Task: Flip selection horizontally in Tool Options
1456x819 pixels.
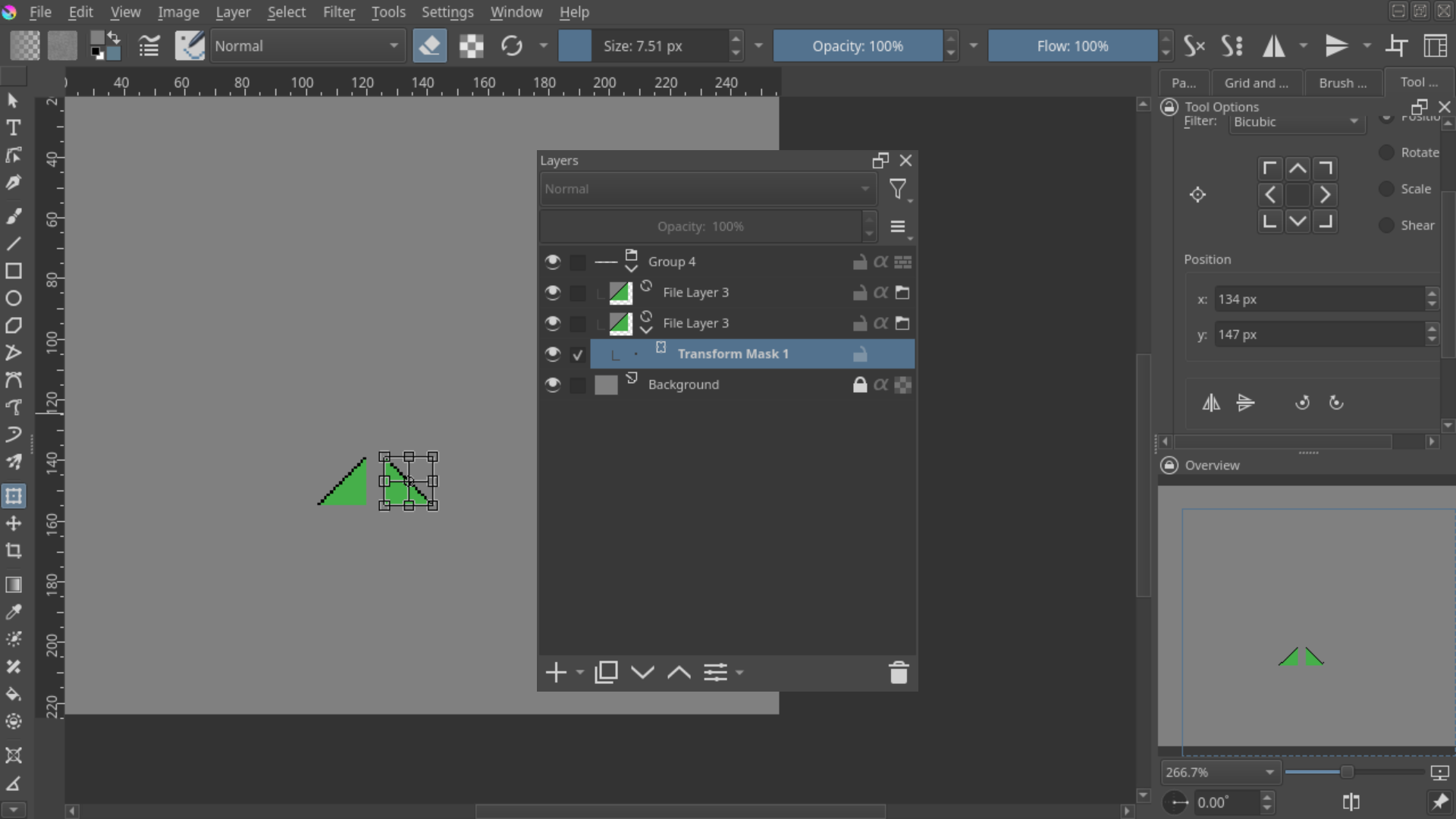Action: [x=1211, y=403]
